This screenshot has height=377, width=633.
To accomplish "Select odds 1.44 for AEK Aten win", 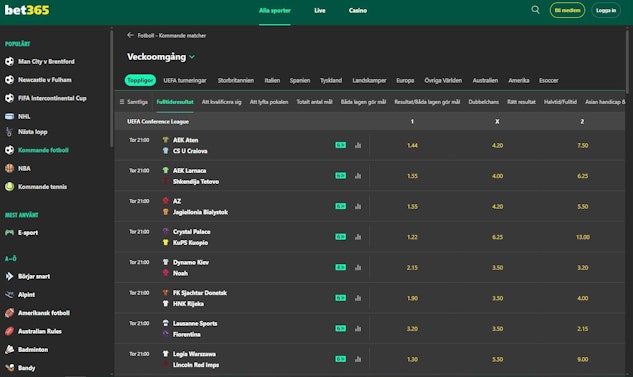I will click(412, 145).
